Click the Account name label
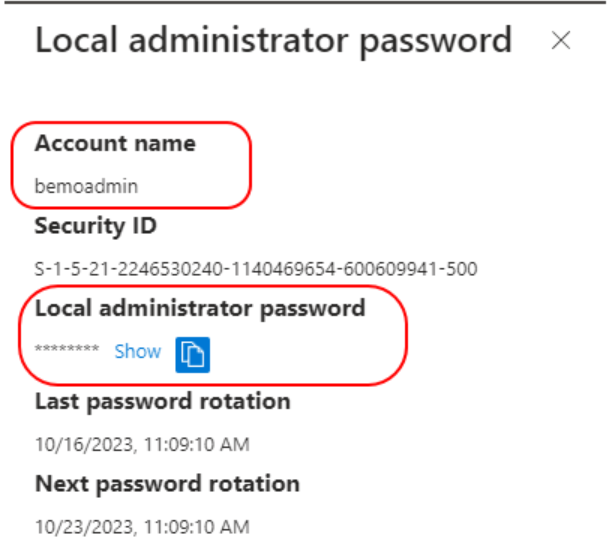Image resolution: width=609 pixels, height=548 pixels. tap(115, 143)
